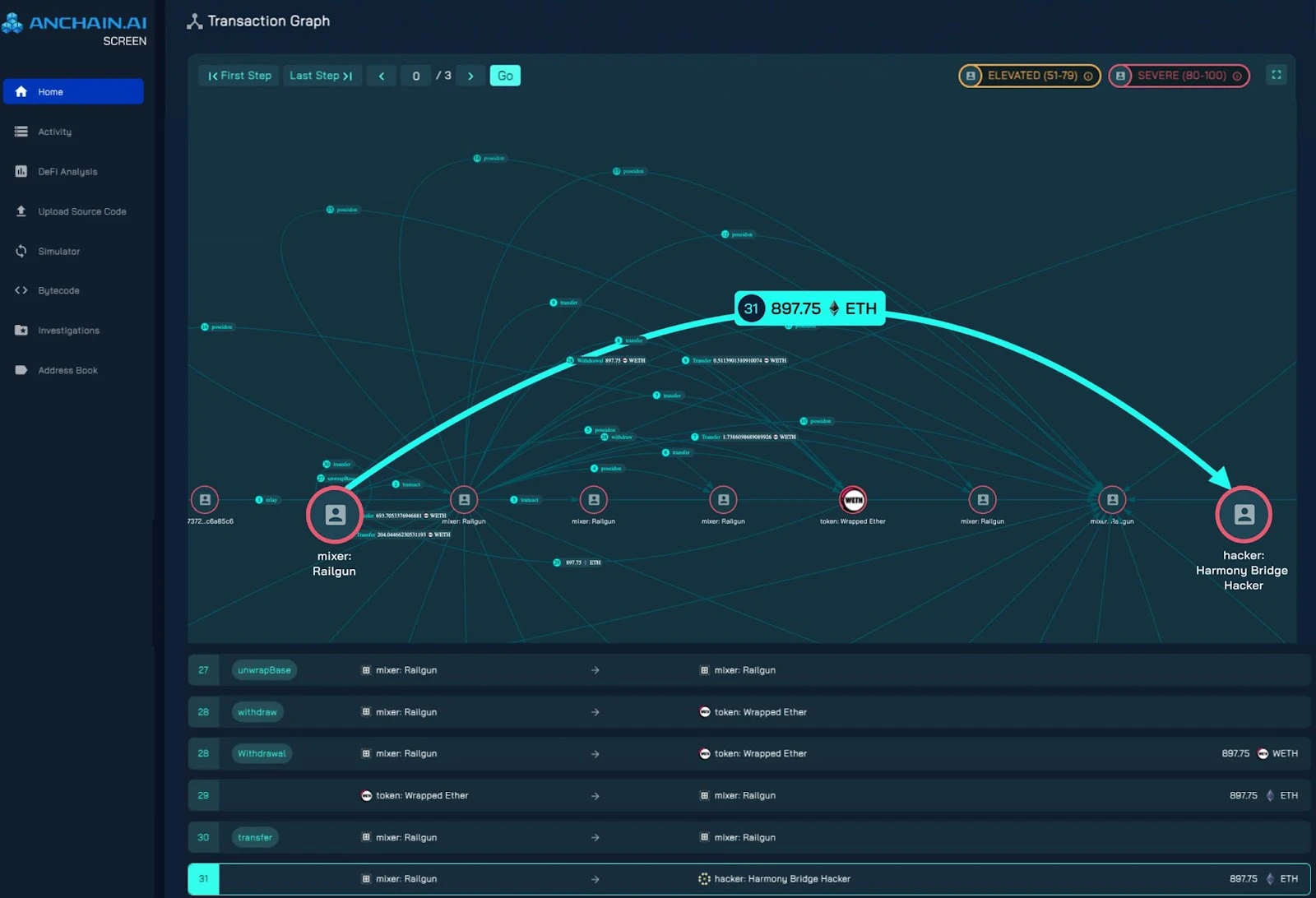Click the Go button
This screenshot has height=898, width=1316.
pyautogui.click(x=505, y=75)
